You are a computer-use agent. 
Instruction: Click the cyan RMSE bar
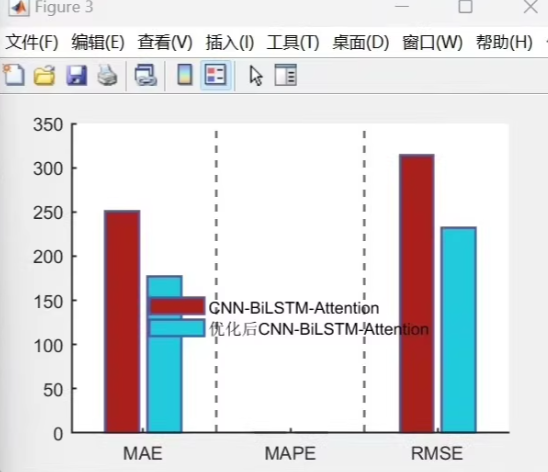pos(459,330)
